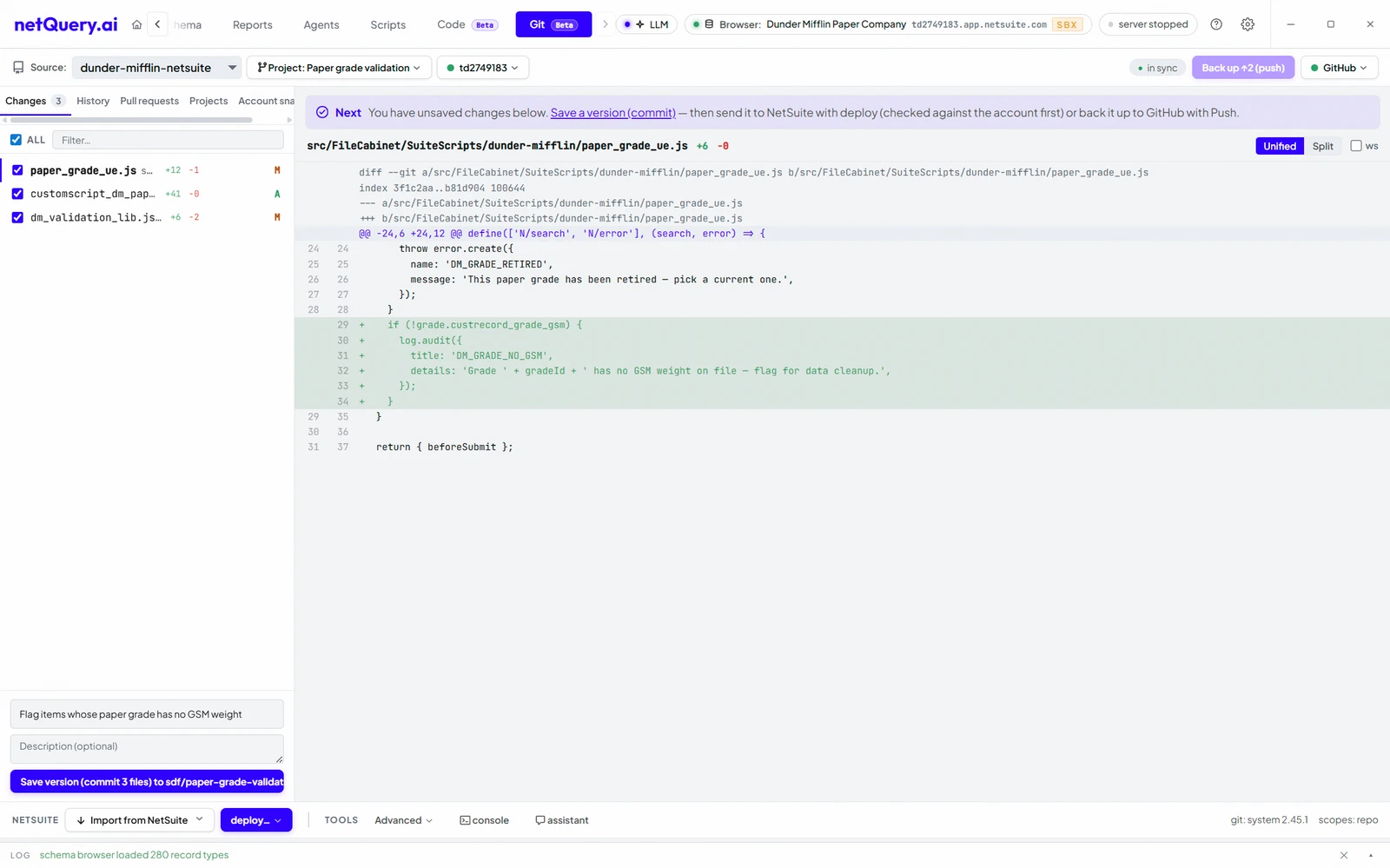The height and width of the screenshot is (868, 1390).
Task: Click the diff hunk header @@ -24,6 +24,12
Action: click(x=562, y=234)
